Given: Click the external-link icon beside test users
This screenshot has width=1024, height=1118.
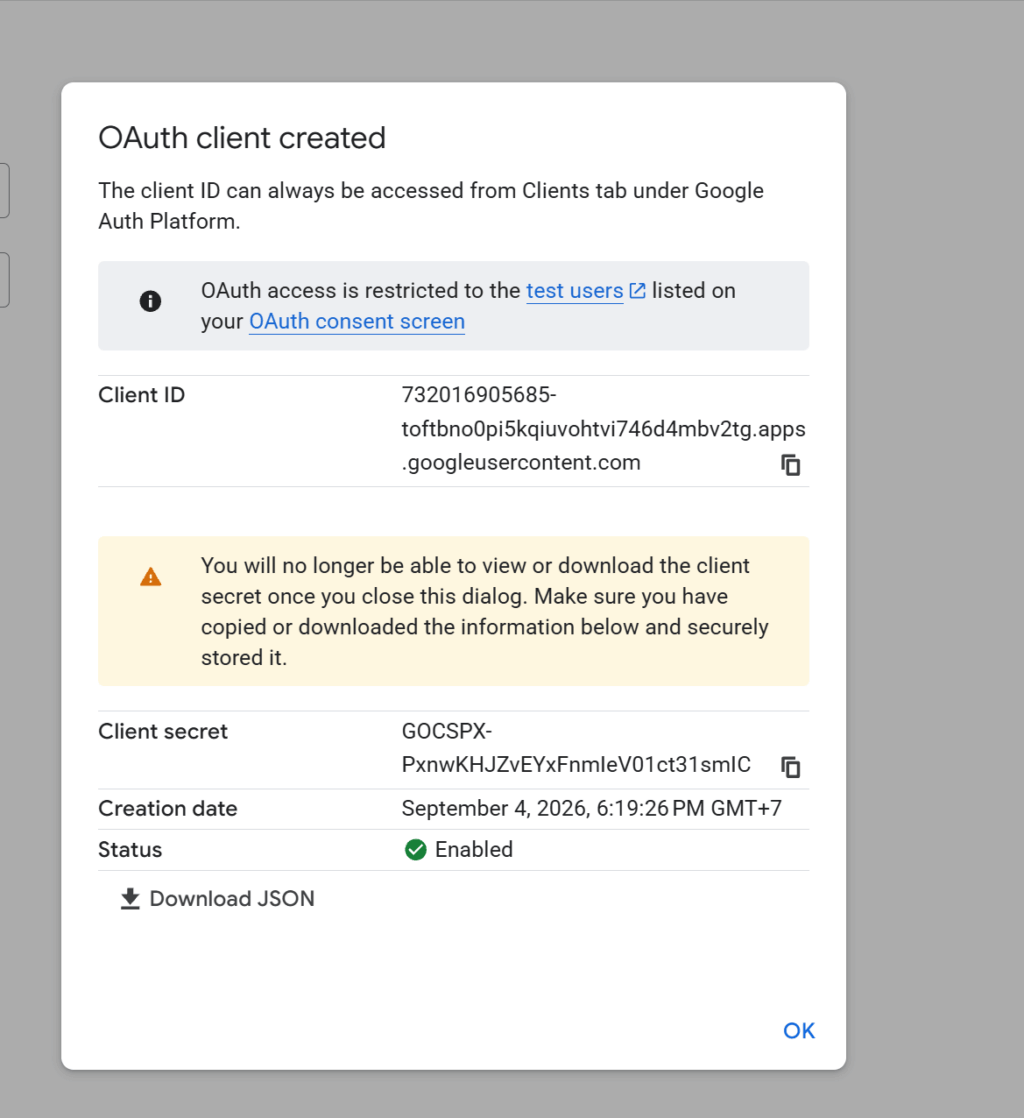Looking at the screenshot, I should pyautogui.click(x=638, y=291).
